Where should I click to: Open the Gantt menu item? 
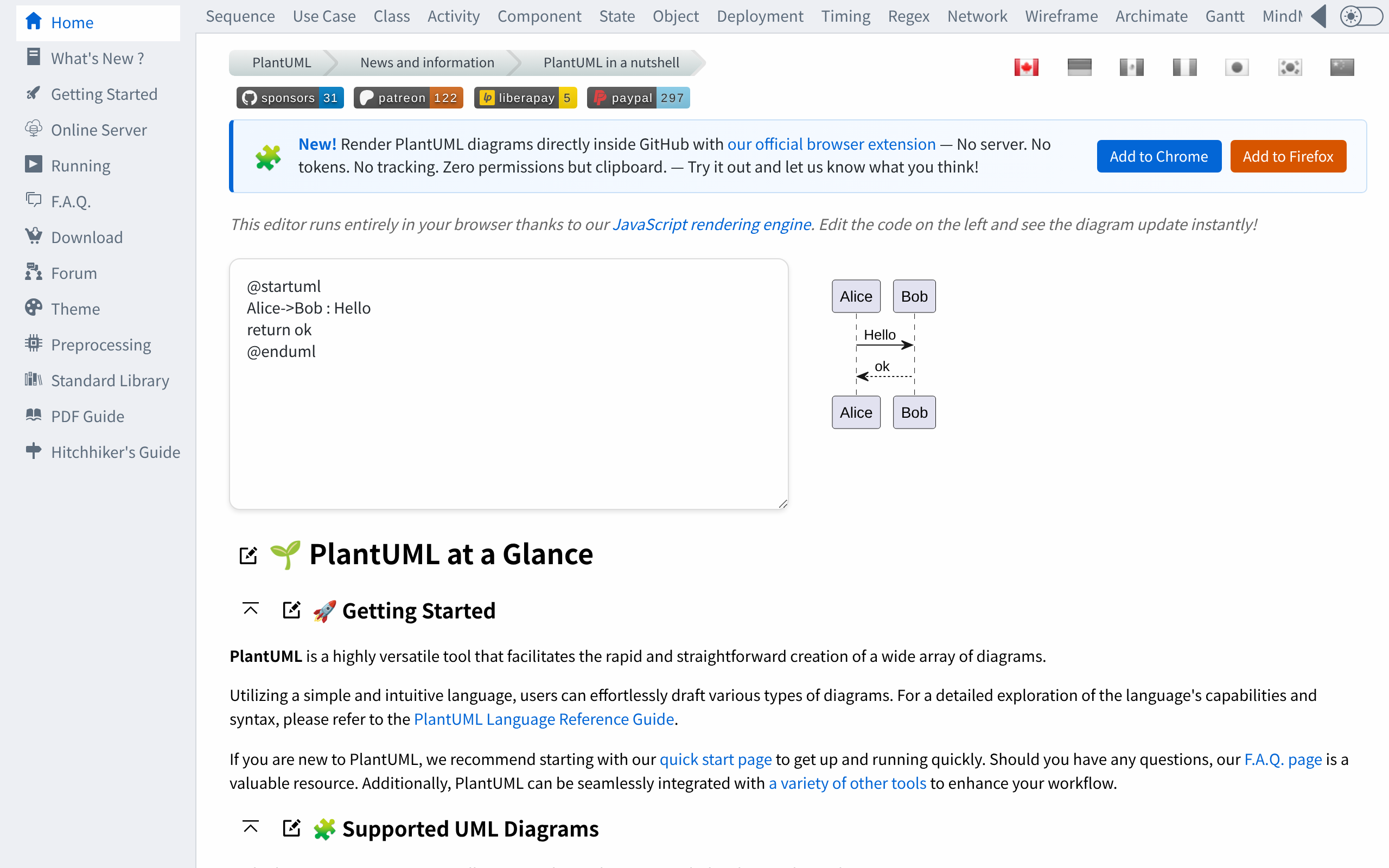click(1225, 16)
